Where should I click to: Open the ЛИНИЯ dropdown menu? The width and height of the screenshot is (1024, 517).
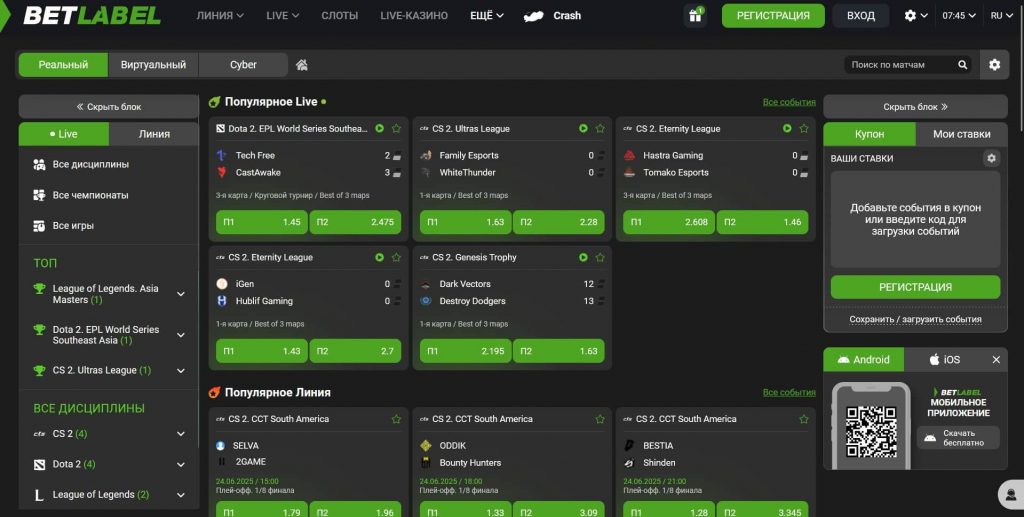pyautogui.click(x=220, y=16)
